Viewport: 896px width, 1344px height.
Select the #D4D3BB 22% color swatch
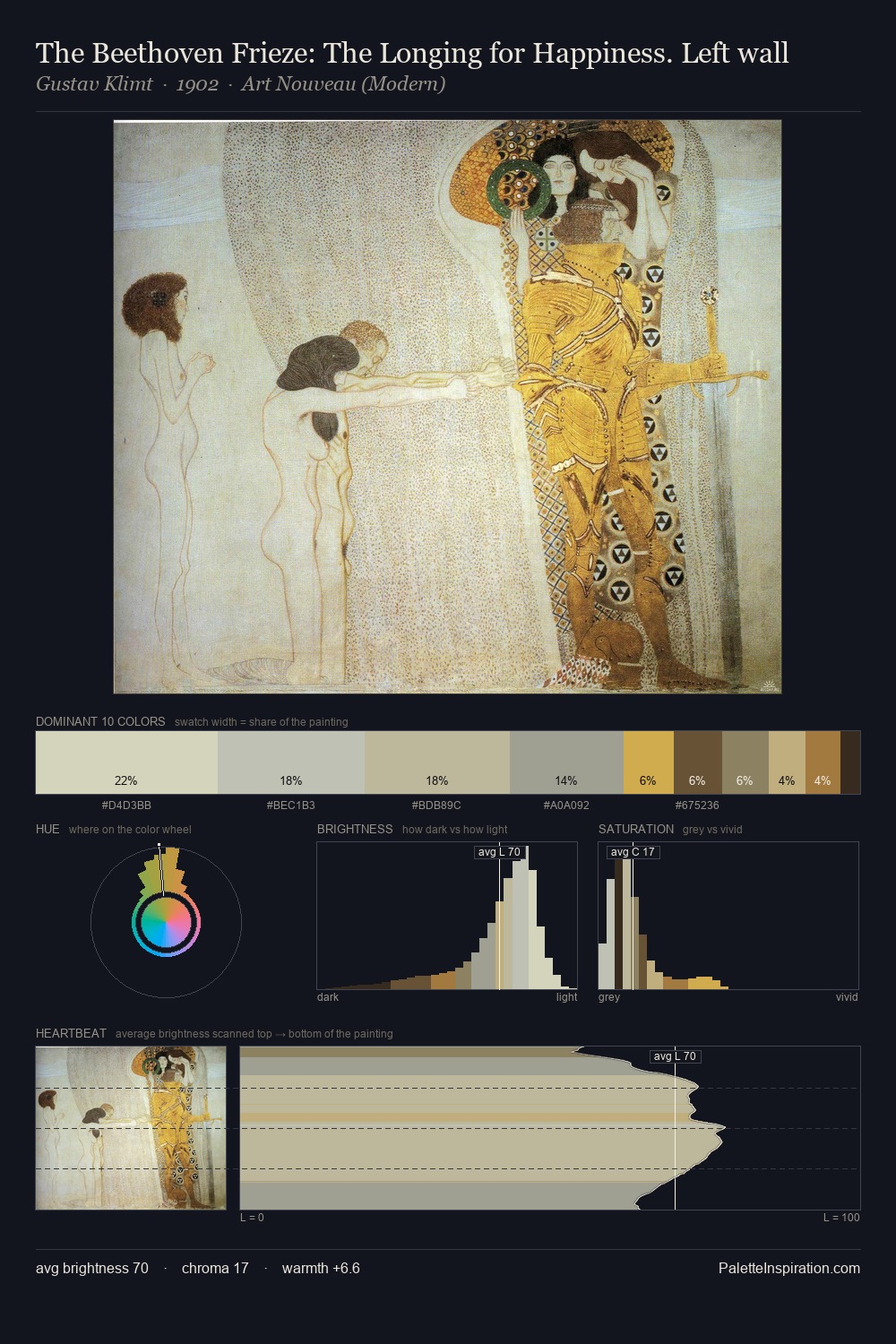pyautogui.click(x=126, y=762)
